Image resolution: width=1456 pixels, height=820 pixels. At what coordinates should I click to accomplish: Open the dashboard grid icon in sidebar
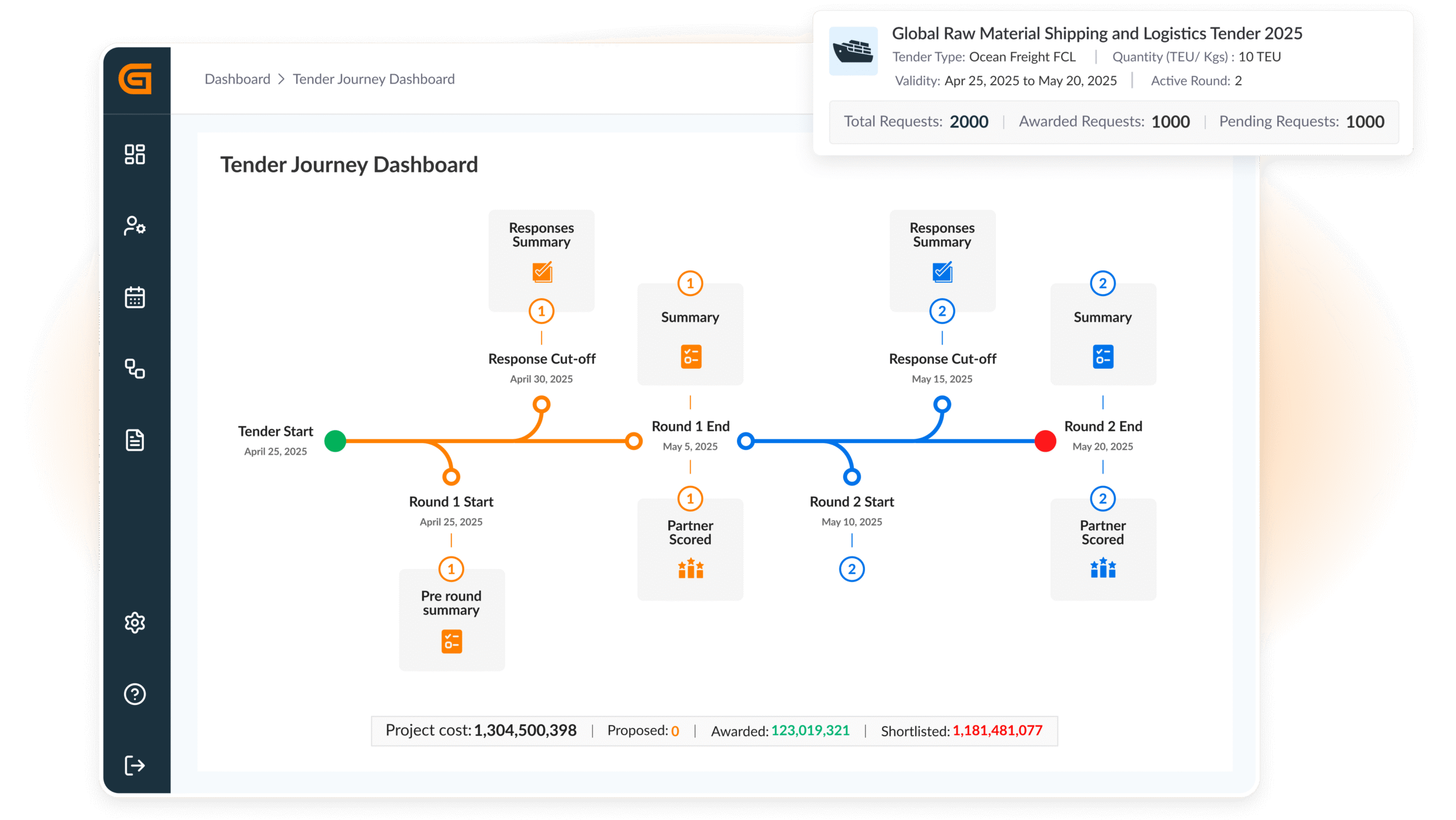(x=135, y=154)
